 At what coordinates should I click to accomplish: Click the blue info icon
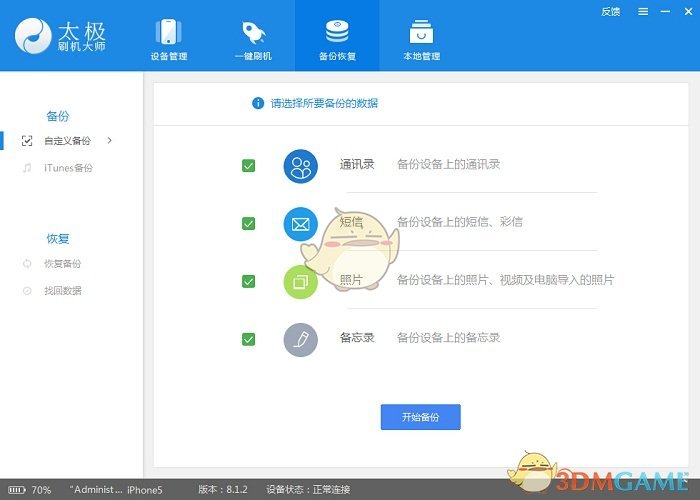coord(258,103)
